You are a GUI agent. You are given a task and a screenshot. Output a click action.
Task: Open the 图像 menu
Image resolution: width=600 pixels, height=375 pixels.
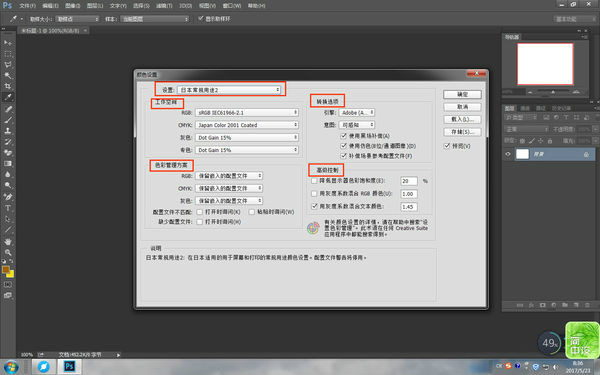tap(73, 6)
